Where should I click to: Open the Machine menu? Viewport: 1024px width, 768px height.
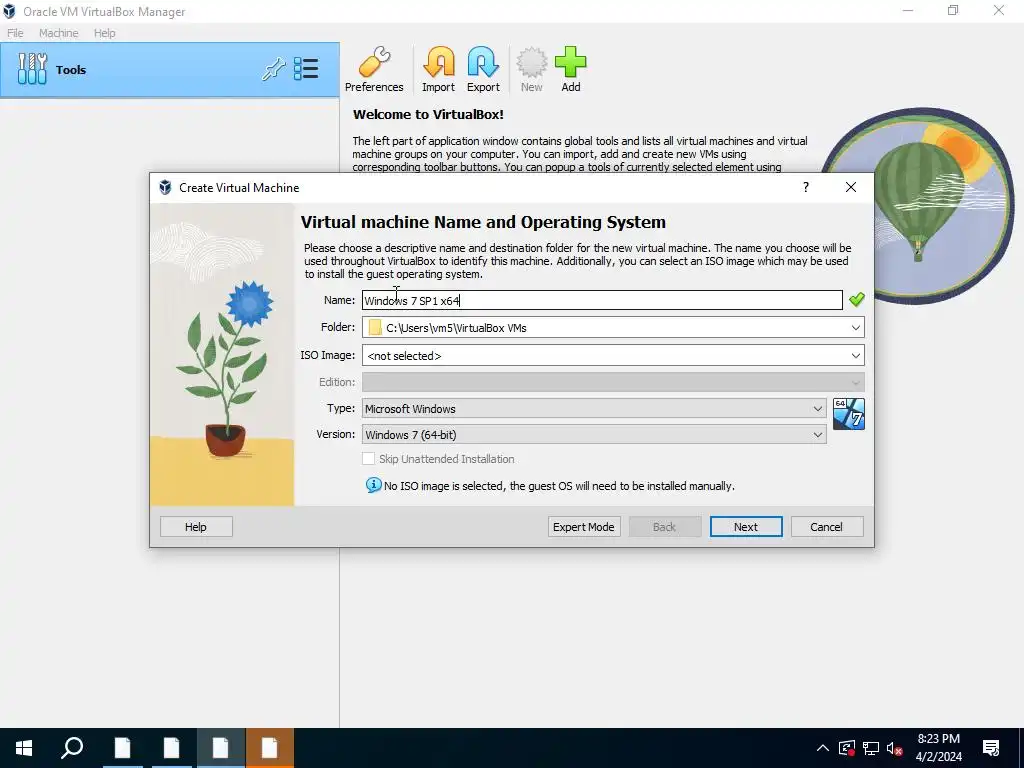[x=59, y=33]
